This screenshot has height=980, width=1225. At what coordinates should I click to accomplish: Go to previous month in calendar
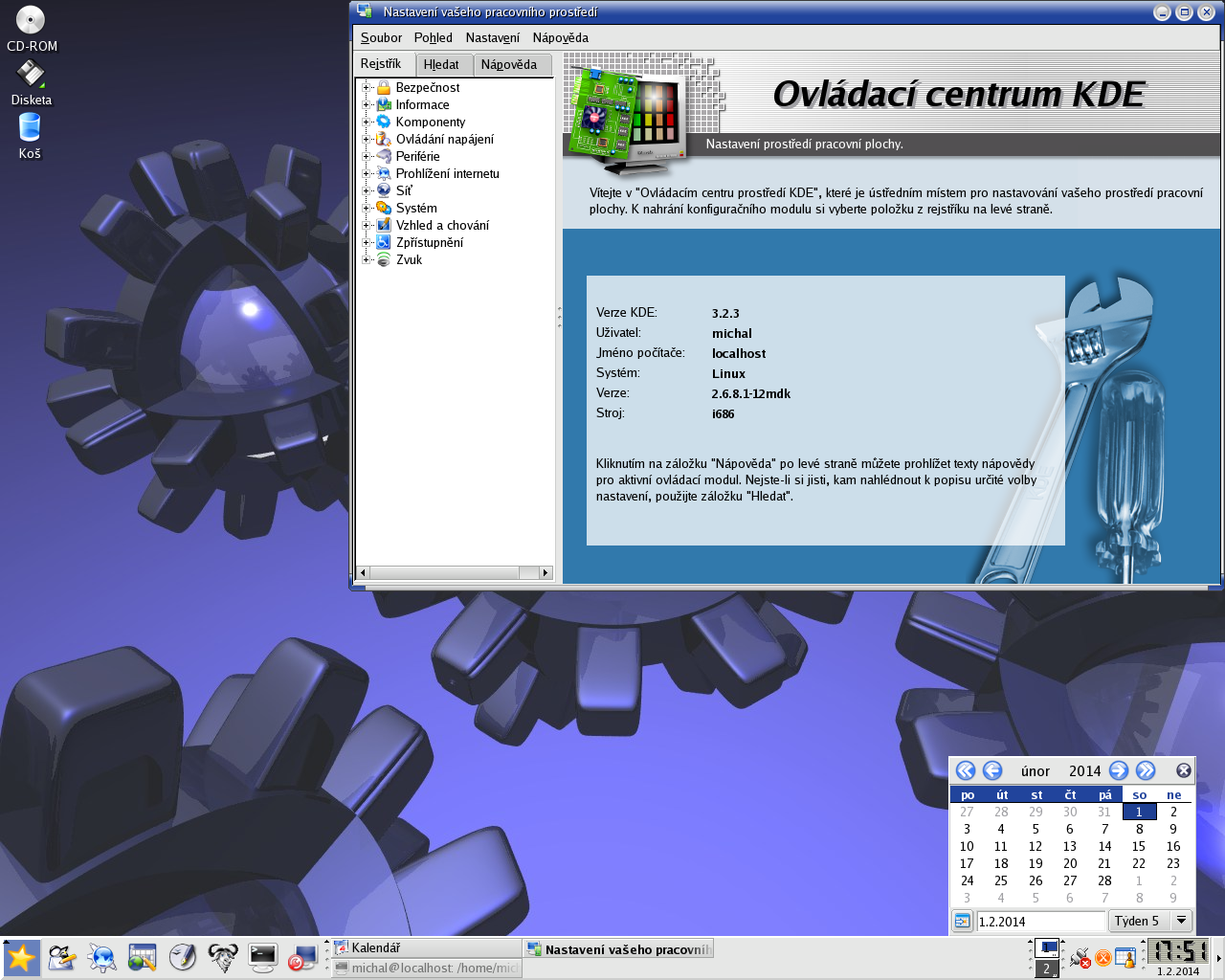coord(992,770)
